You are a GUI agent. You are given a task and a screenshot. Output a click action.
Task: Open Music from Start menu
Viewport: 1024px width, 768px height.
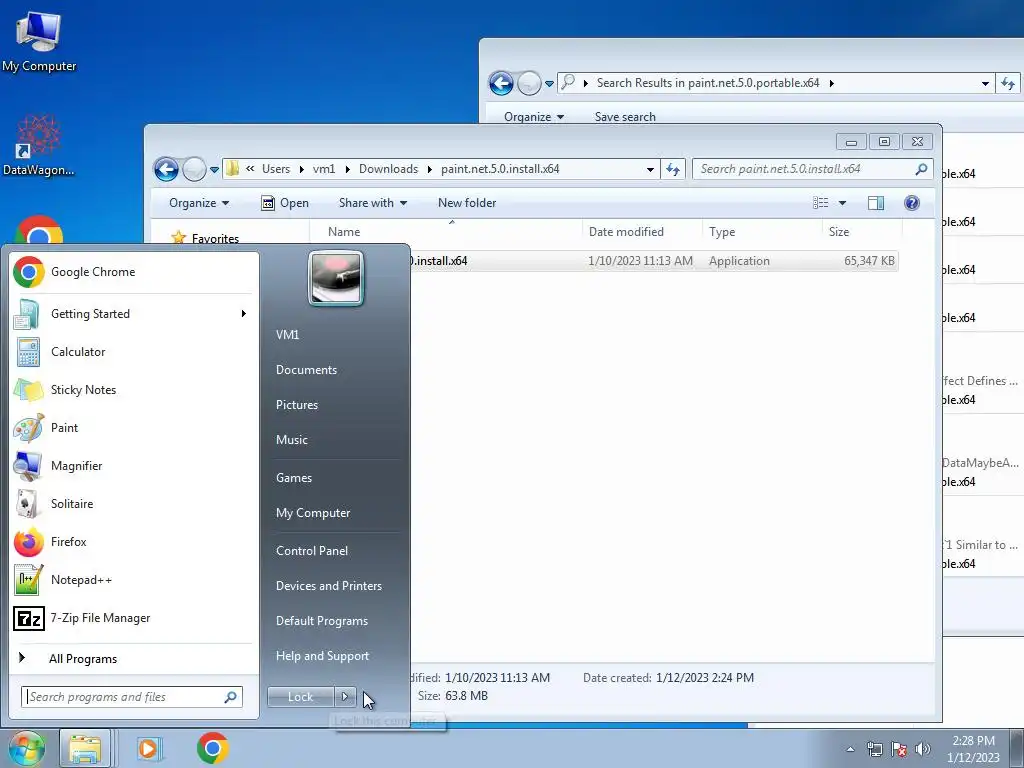[x=291, y=440]
